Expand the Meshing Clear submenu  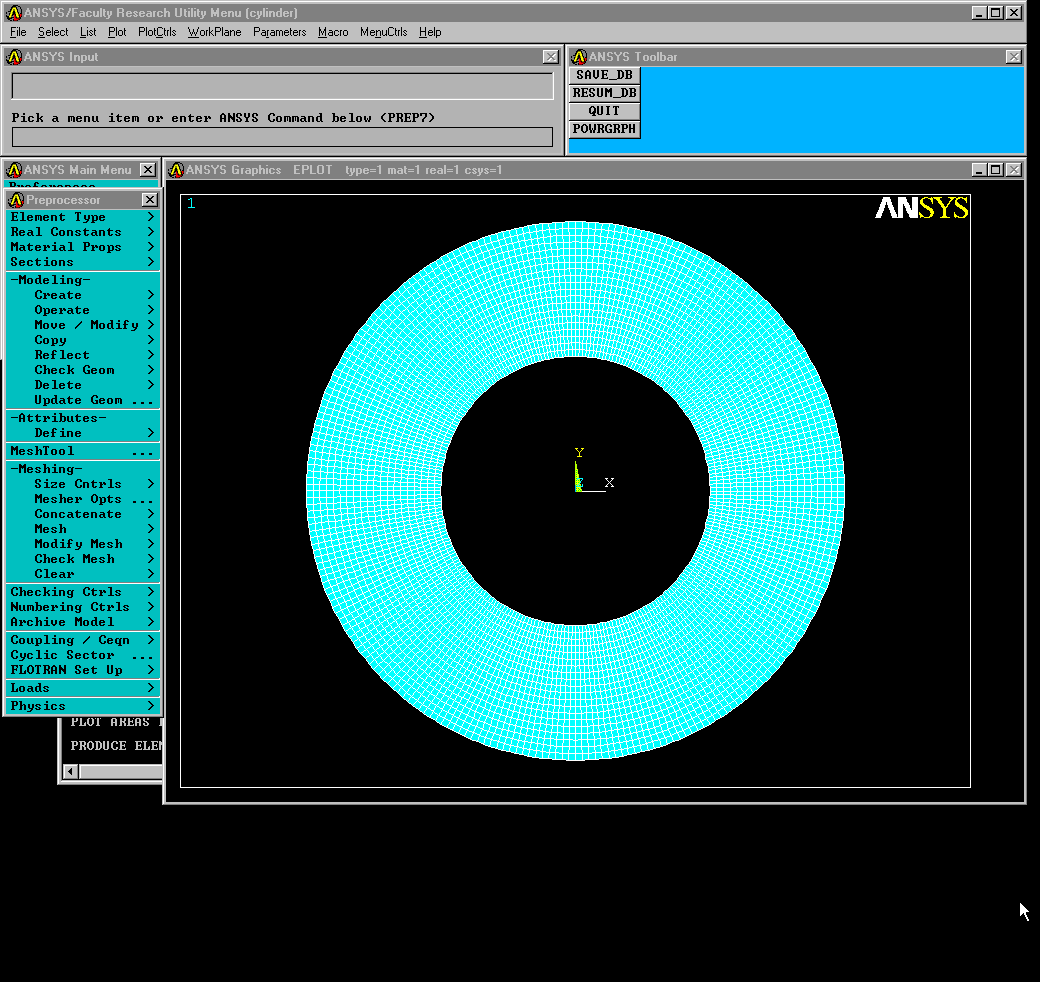click(x=82, y=574)
